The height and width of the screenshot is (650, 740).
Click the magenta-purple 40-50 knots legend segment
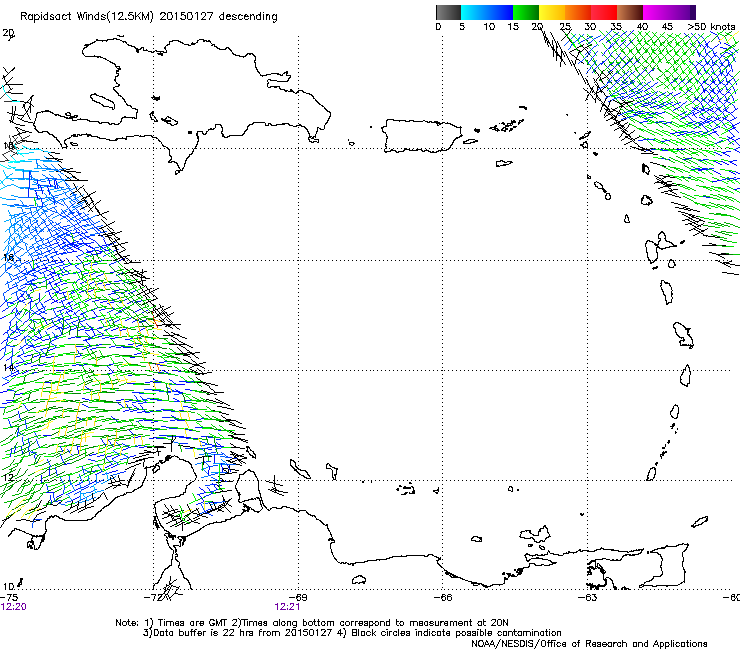point(669,12)
